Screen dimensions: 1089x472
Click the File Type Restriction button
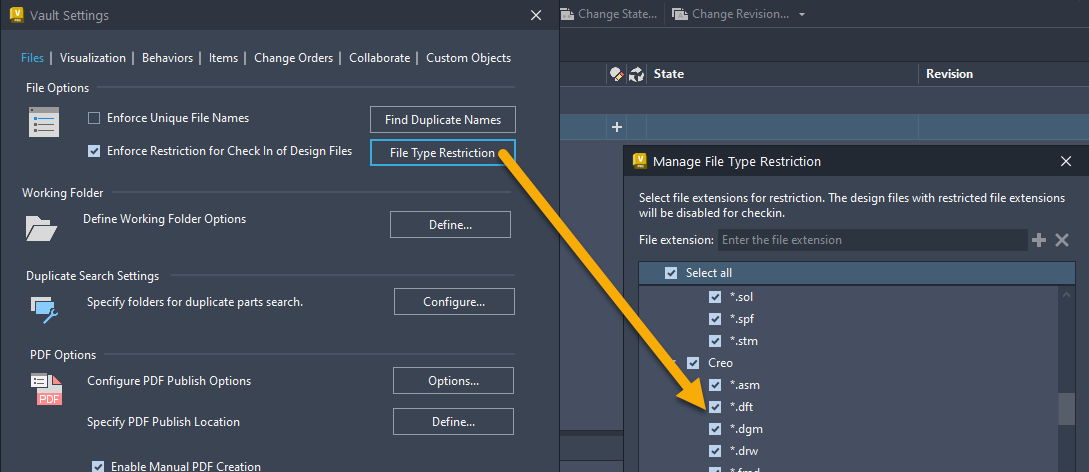click(442, 153)
